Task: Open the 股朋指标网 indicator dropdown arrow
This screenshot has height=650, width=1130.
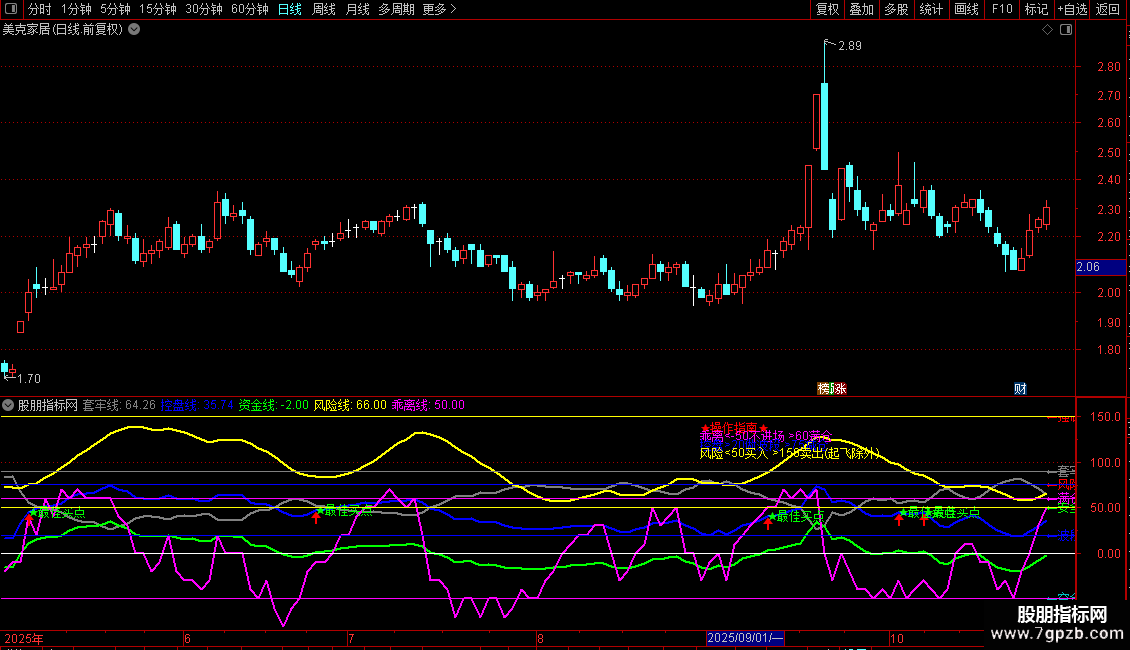Action: point(8,406)
